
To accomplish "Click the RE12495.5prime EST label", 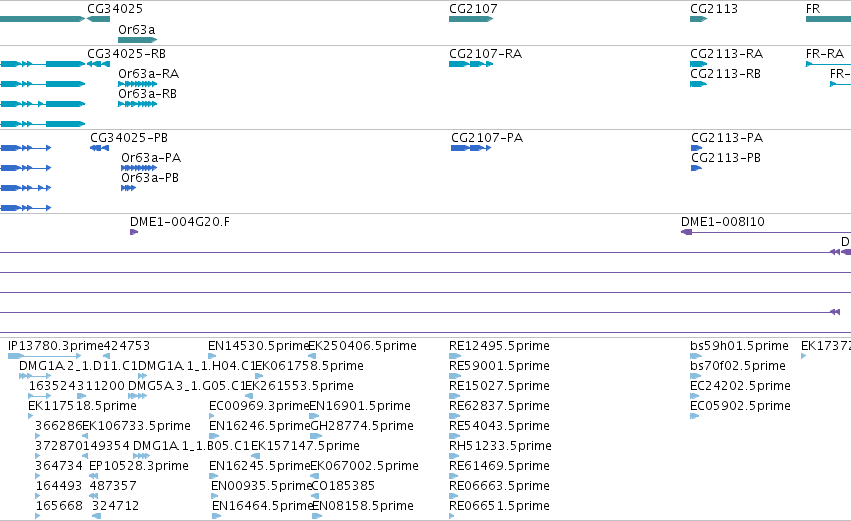I will [x=499, y=346].
